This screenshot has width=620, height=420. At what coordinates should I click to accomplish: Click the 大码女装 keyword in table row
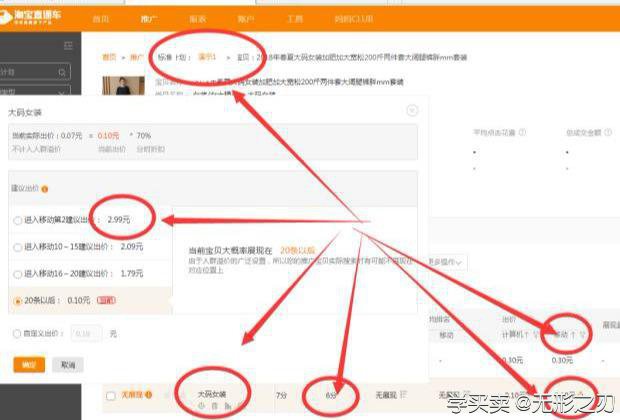click(x=212, y=394)
